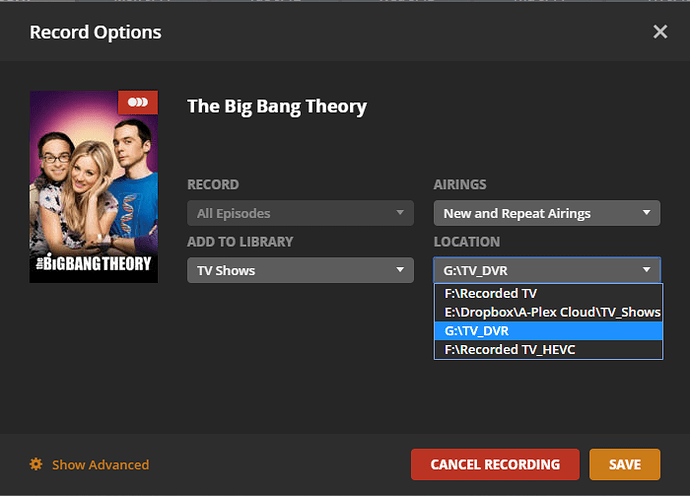Click The Big Bang Theory poster thumbnail

pos(94,187)
